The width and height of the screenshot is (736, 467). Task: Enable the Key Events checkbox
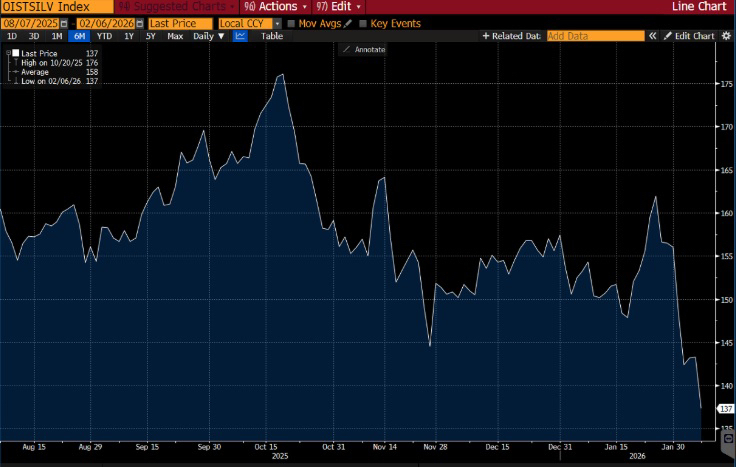[363, 23]
